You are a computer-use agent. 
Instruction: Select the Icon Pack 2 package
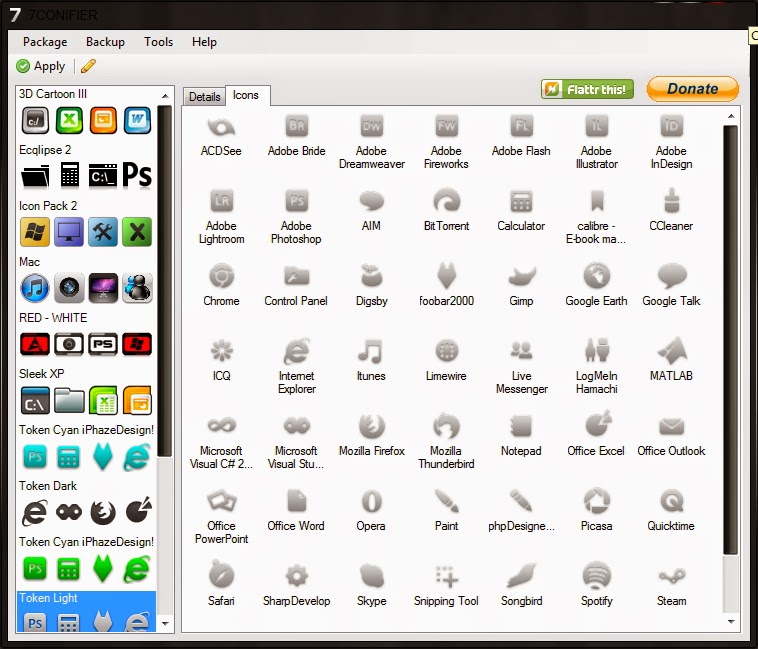[x=87, y=224]
